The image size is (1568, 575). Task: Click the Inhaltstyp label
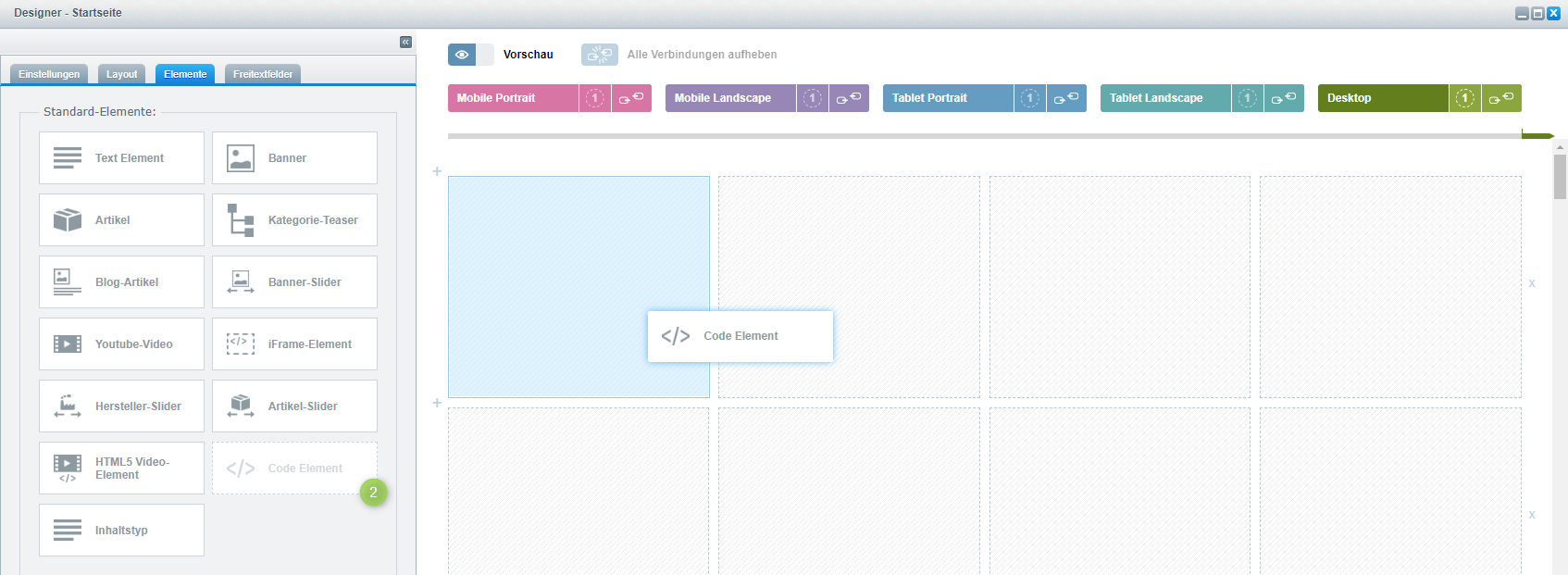121,531
